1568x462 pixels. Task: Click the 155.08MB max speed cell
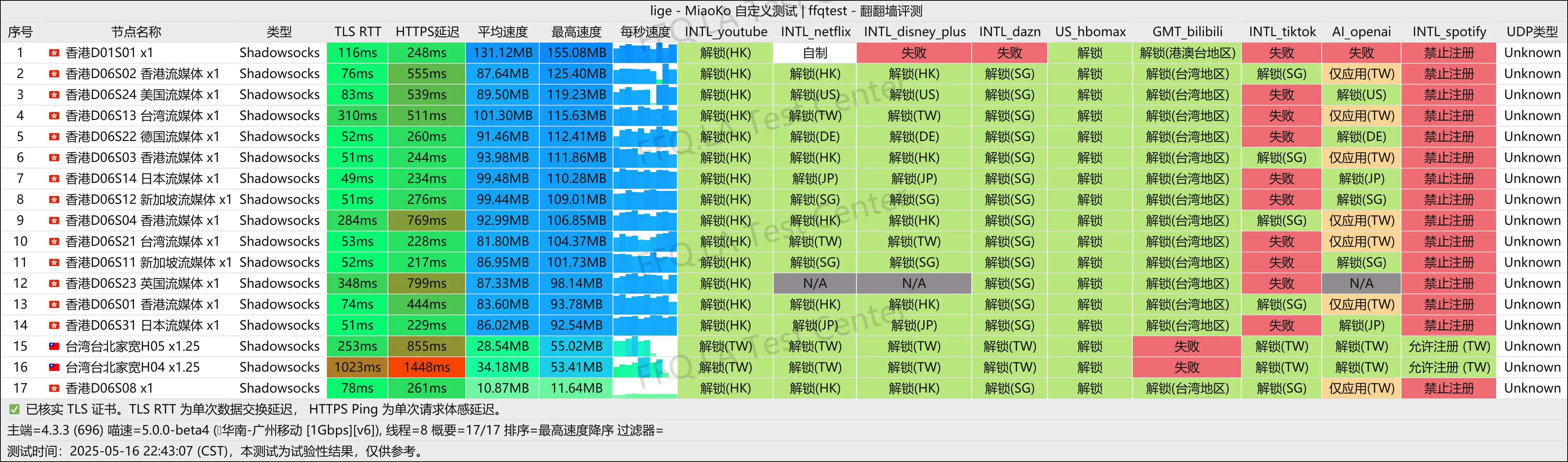tap(576, 53)
